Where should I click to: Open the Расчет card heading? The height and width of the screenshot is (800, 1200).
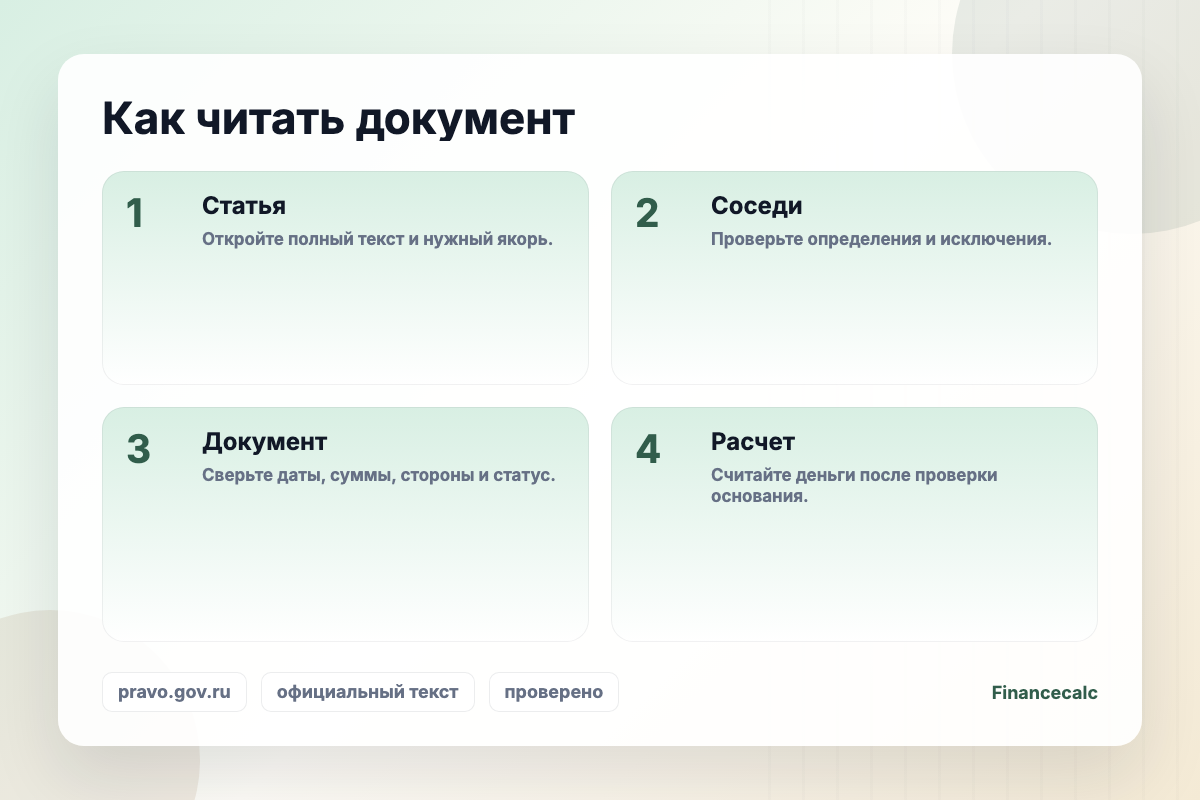(753, 442)
